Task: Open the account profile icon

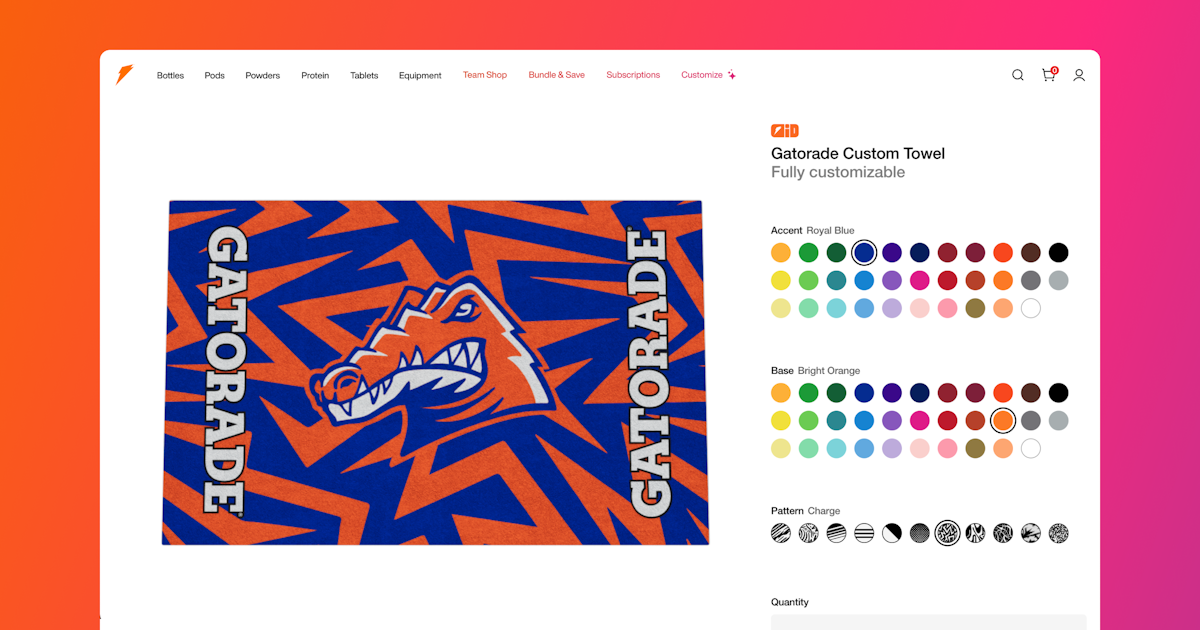Action: pos(1079,75)
